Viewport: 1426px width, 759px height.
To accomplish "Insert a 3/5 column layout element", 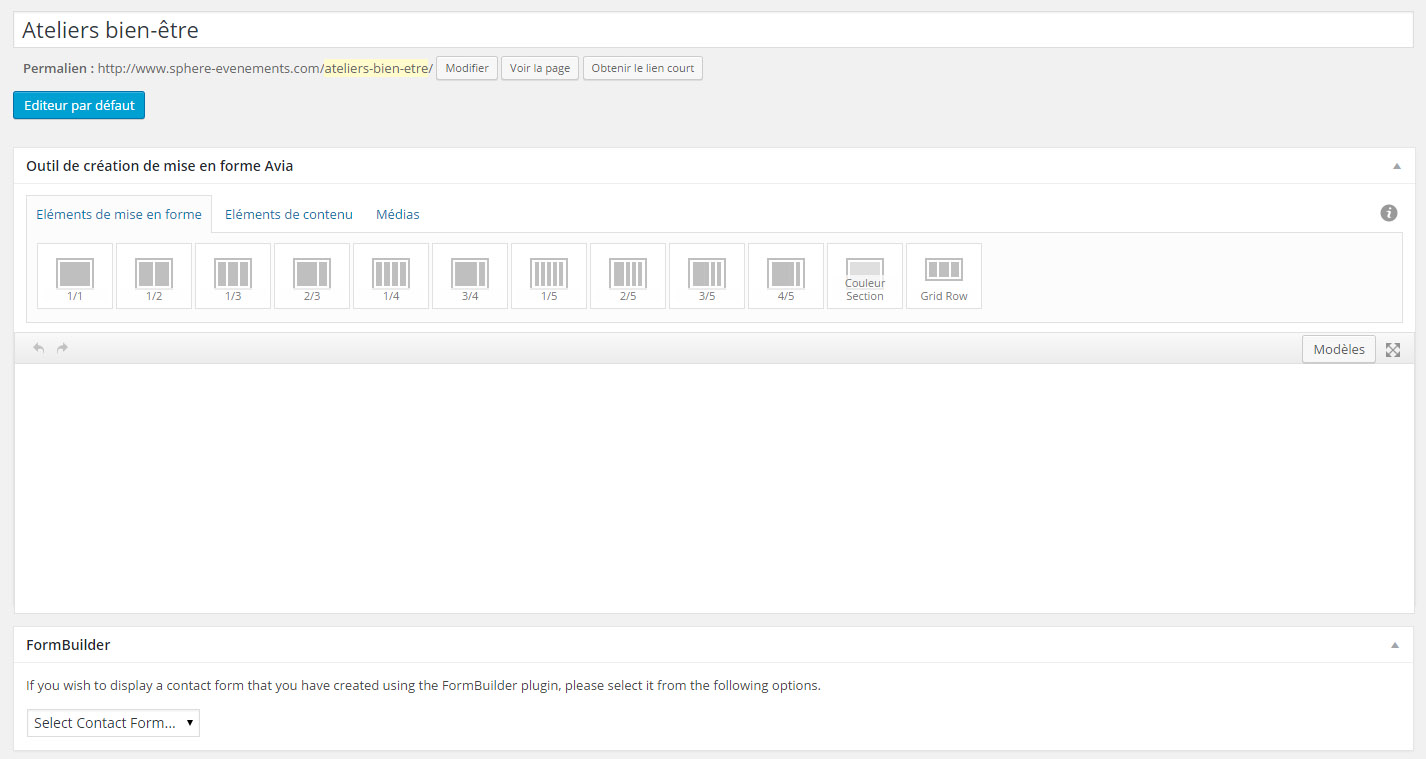I will click(707, 276).
